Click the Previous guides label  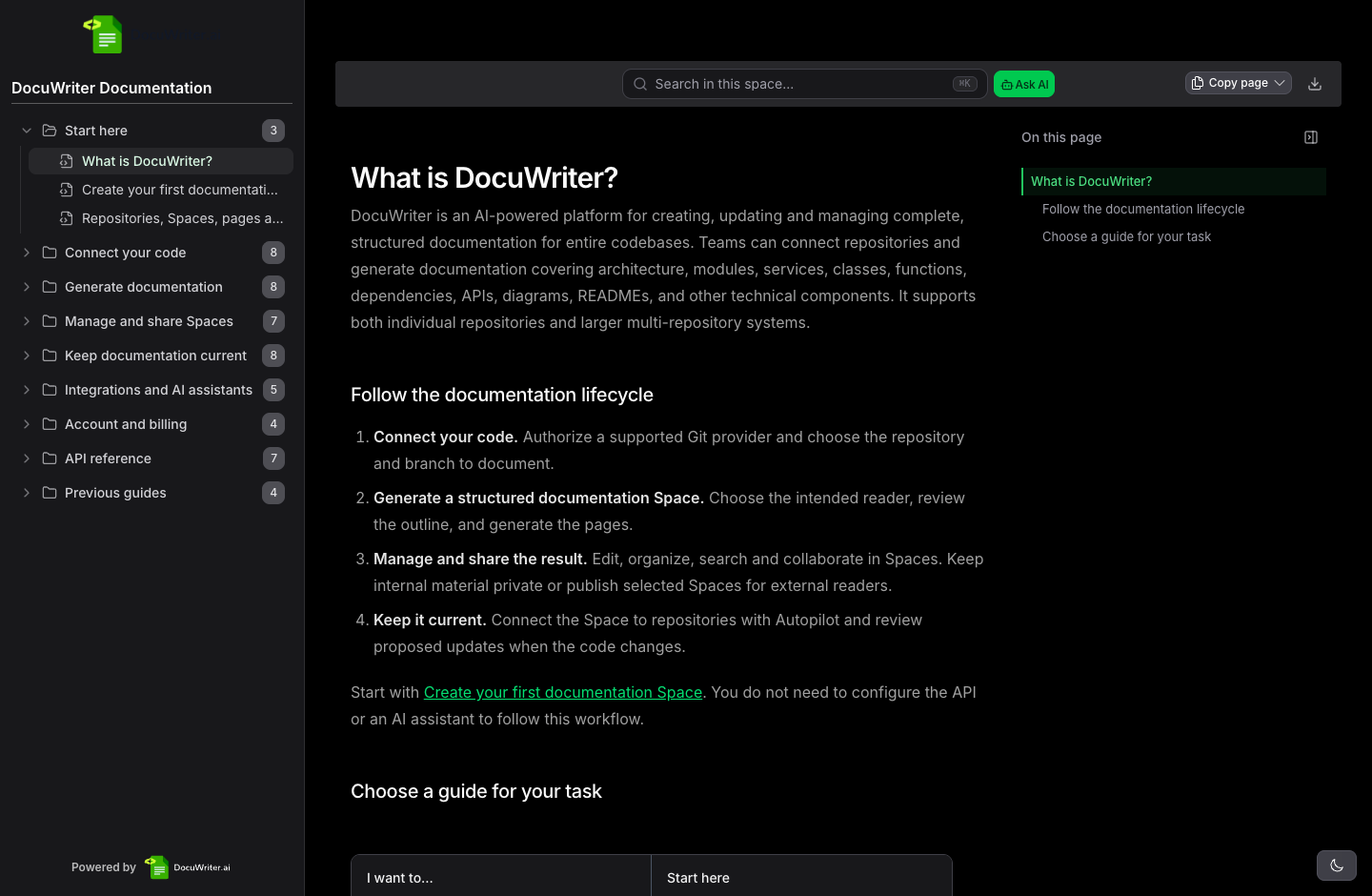pos(115,493)
